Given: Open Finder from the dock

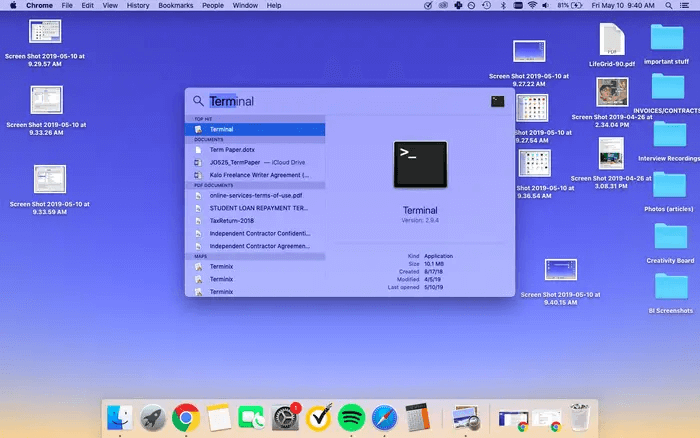Looking at the screenshot, I should click(x=119, y=417).
